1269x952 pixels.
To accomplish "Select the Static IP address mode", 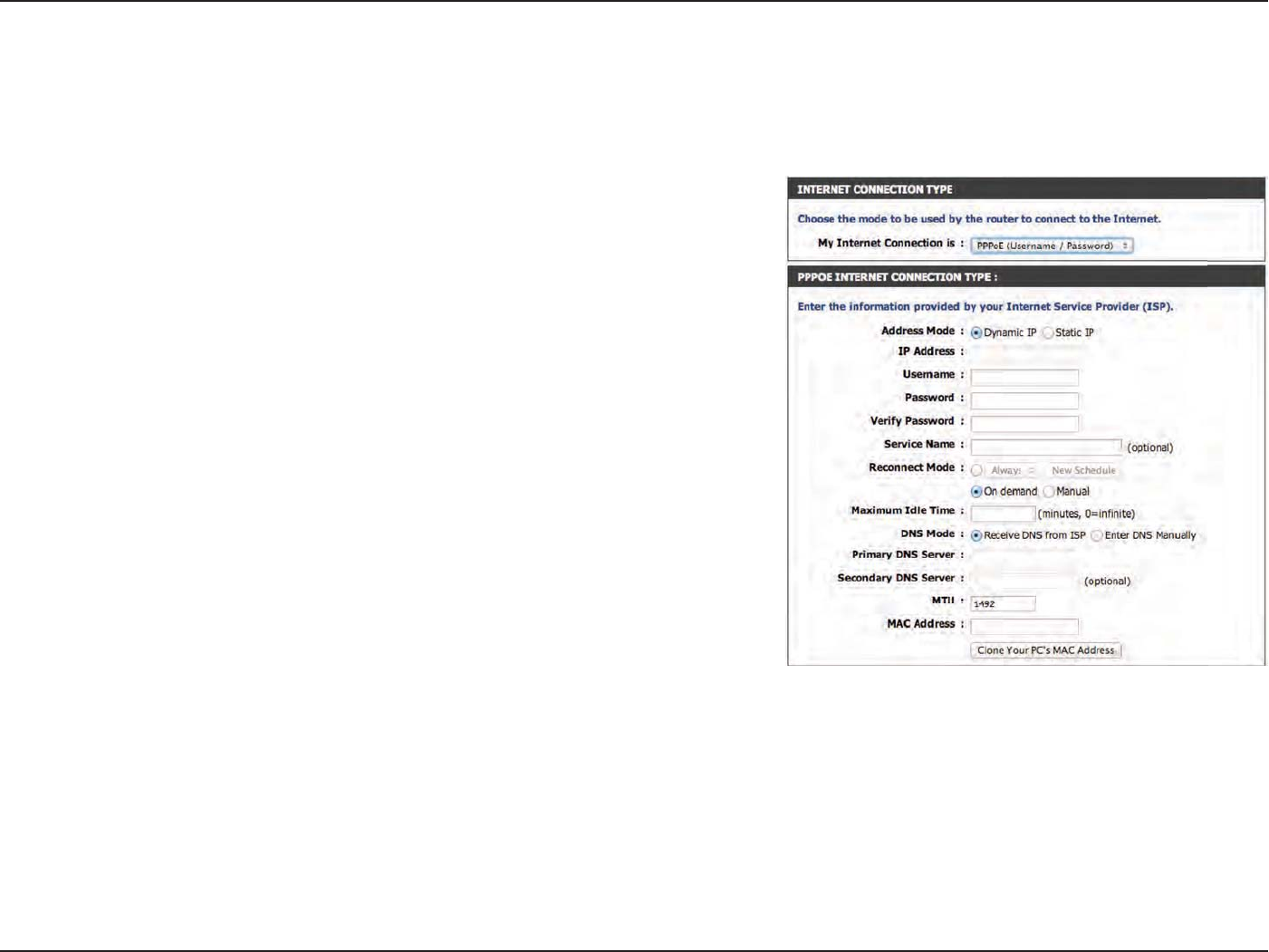I will coord(1048,333).
